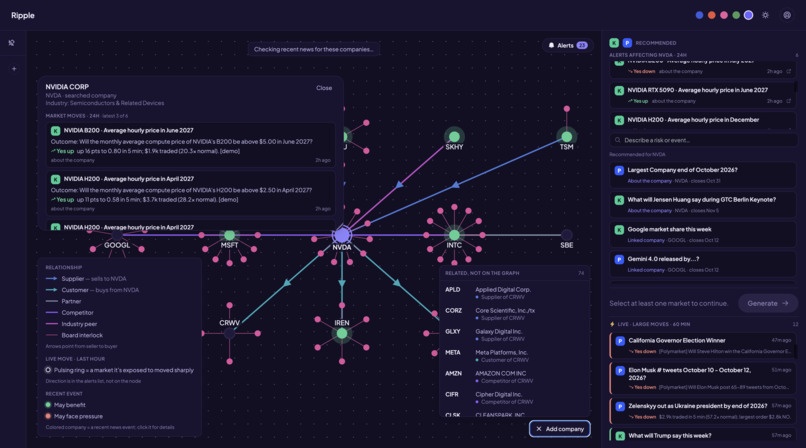Click the plus icon in left sidebar
Image resolution: width=806 pixels, height=448 pixels.
[x=14, y=69]
